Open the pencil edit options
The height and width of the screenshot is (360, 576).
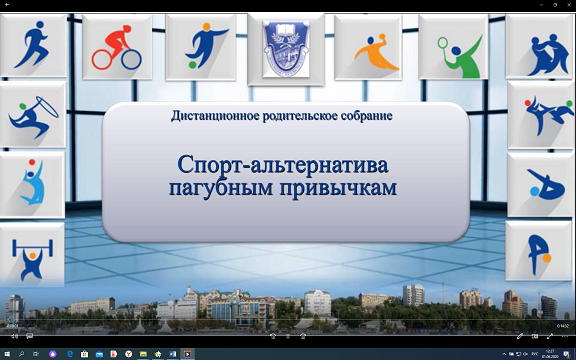coord(520,336)
